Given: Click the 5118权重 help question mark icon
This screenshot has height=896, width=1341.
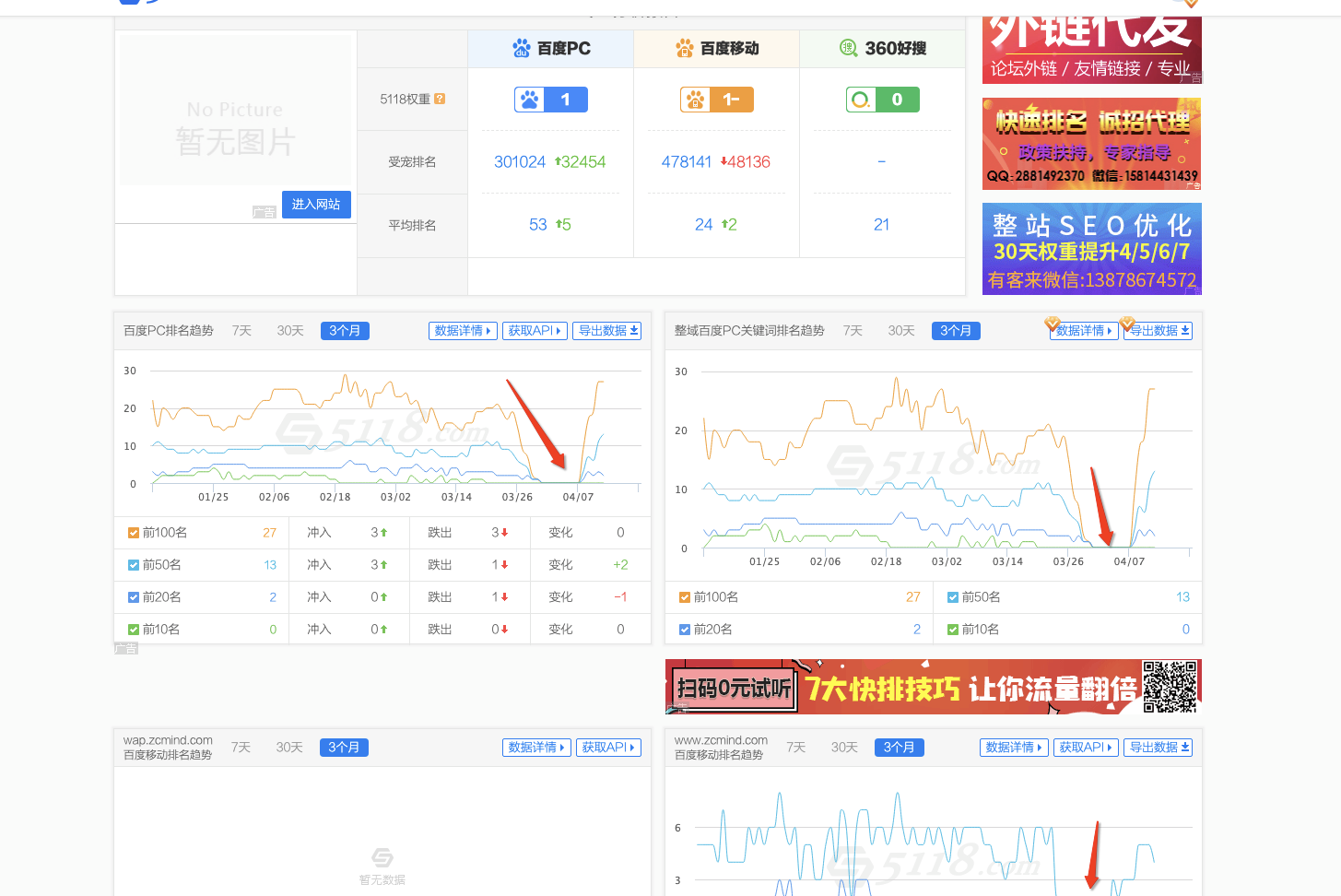Looking at the screenshot, I should [440, 99].
